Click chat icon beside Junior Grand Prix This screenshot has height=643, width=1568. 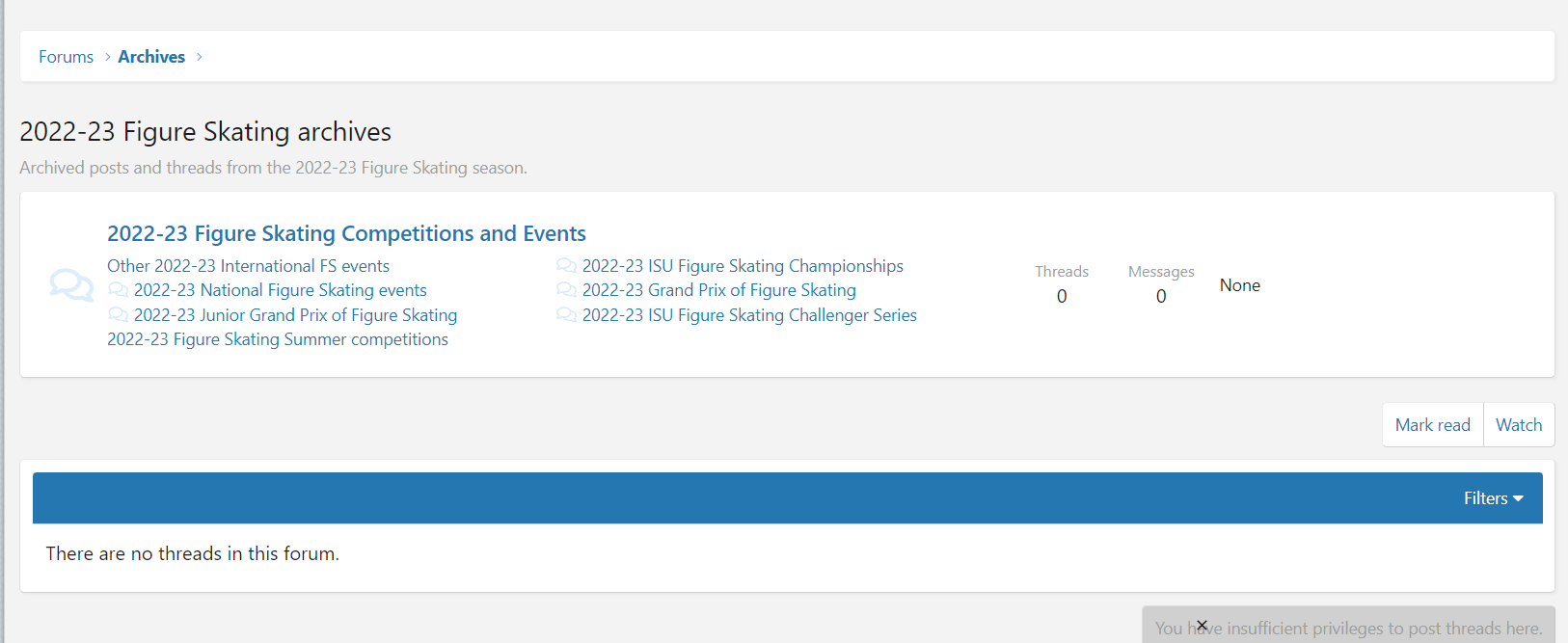tap(118, 315)
